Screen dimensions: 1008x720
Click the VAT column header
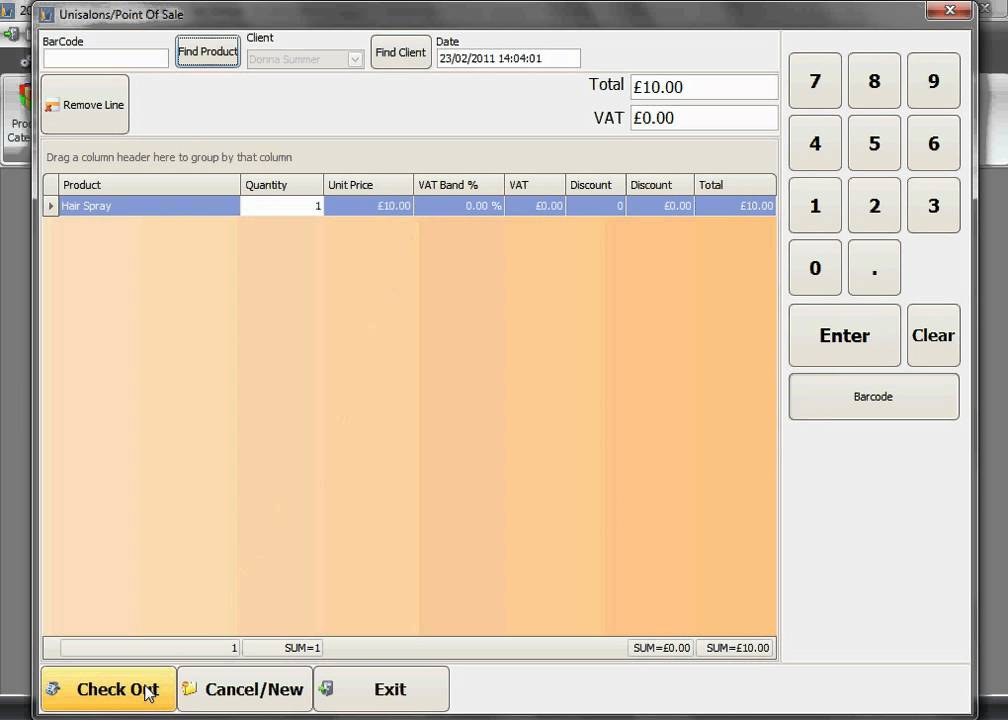click(535, 185)
